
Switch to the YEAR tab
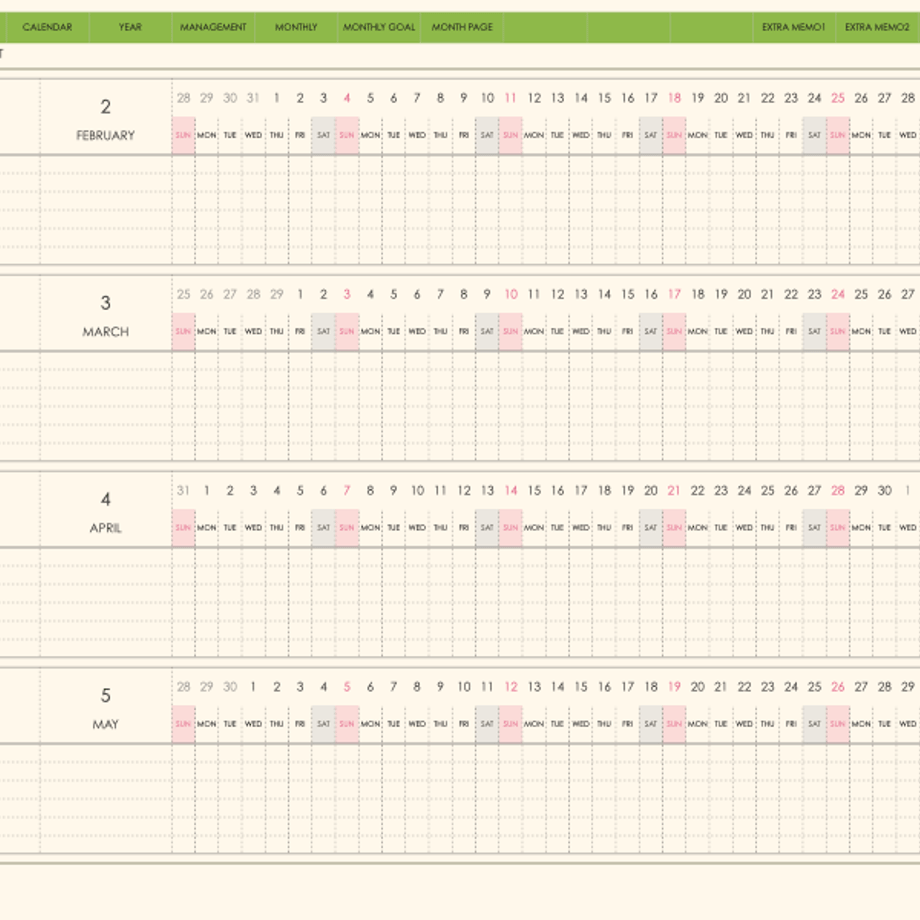coord(130,27)
